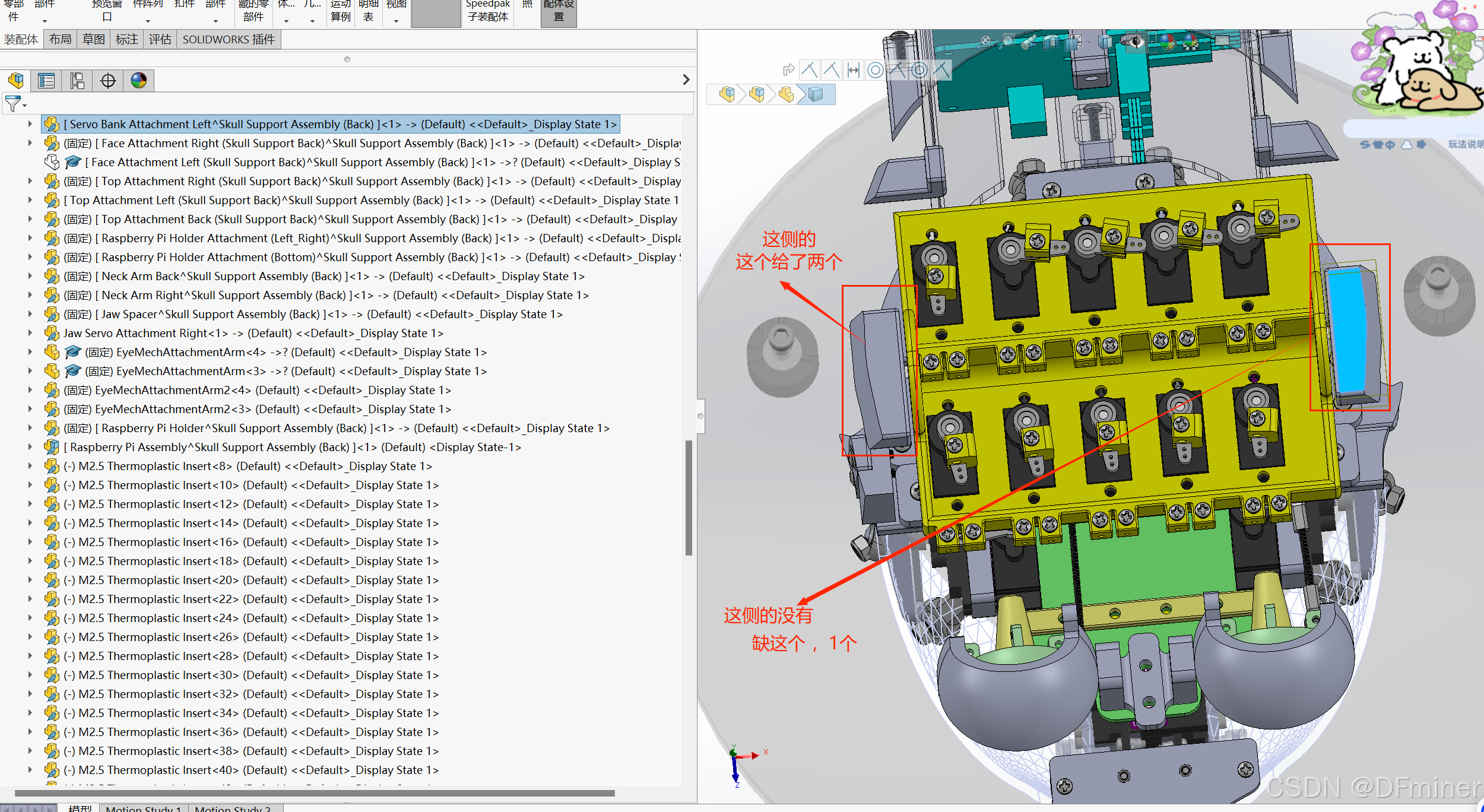Screen dimensions: 1484x812
Task: Switch to the 草图 tab
Action: pos(93,40)
